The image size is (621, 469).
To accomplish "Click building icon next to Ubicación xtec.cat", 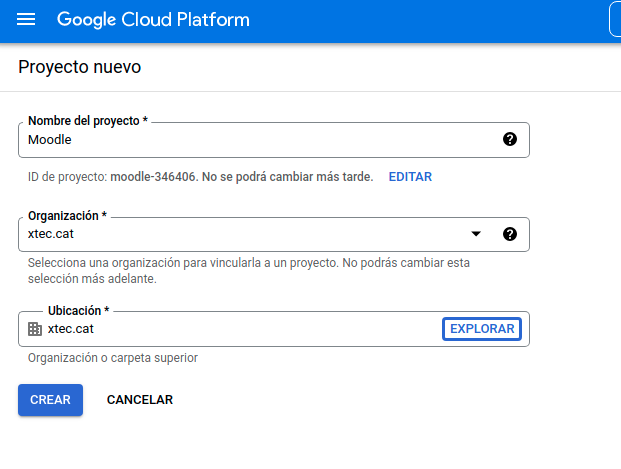I will point(35,329).
